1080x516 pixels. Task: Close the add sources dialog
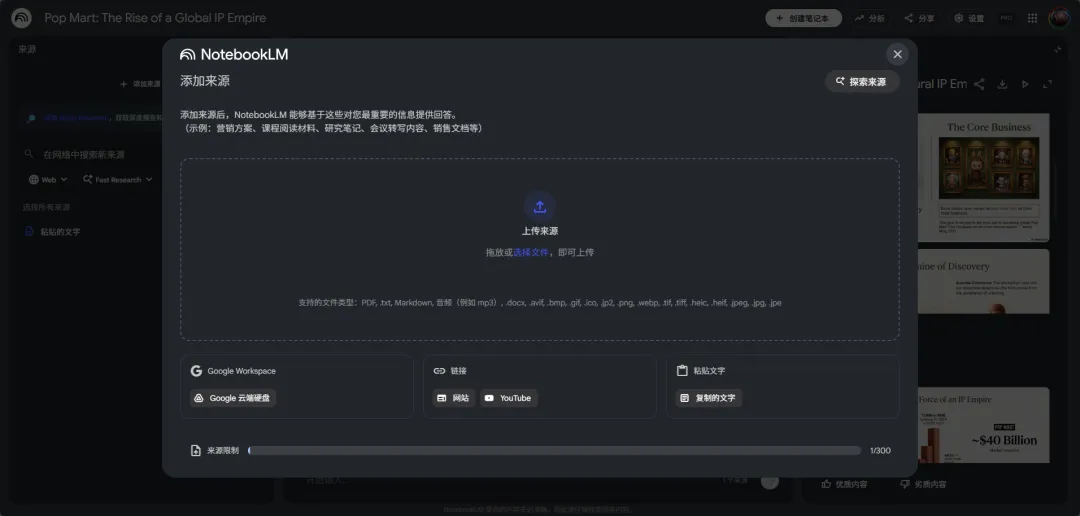point(897,54)
